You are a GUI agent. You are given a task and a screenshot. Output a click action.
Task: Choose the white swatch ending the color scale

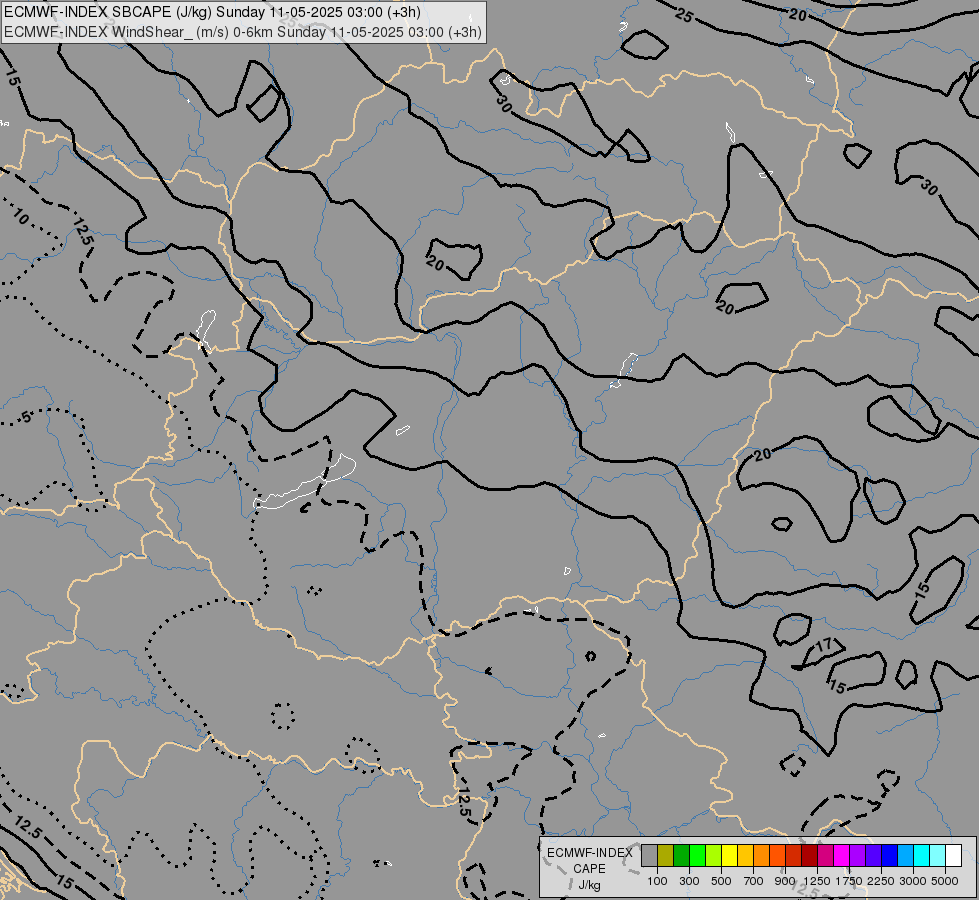click(x=953, y=855)
